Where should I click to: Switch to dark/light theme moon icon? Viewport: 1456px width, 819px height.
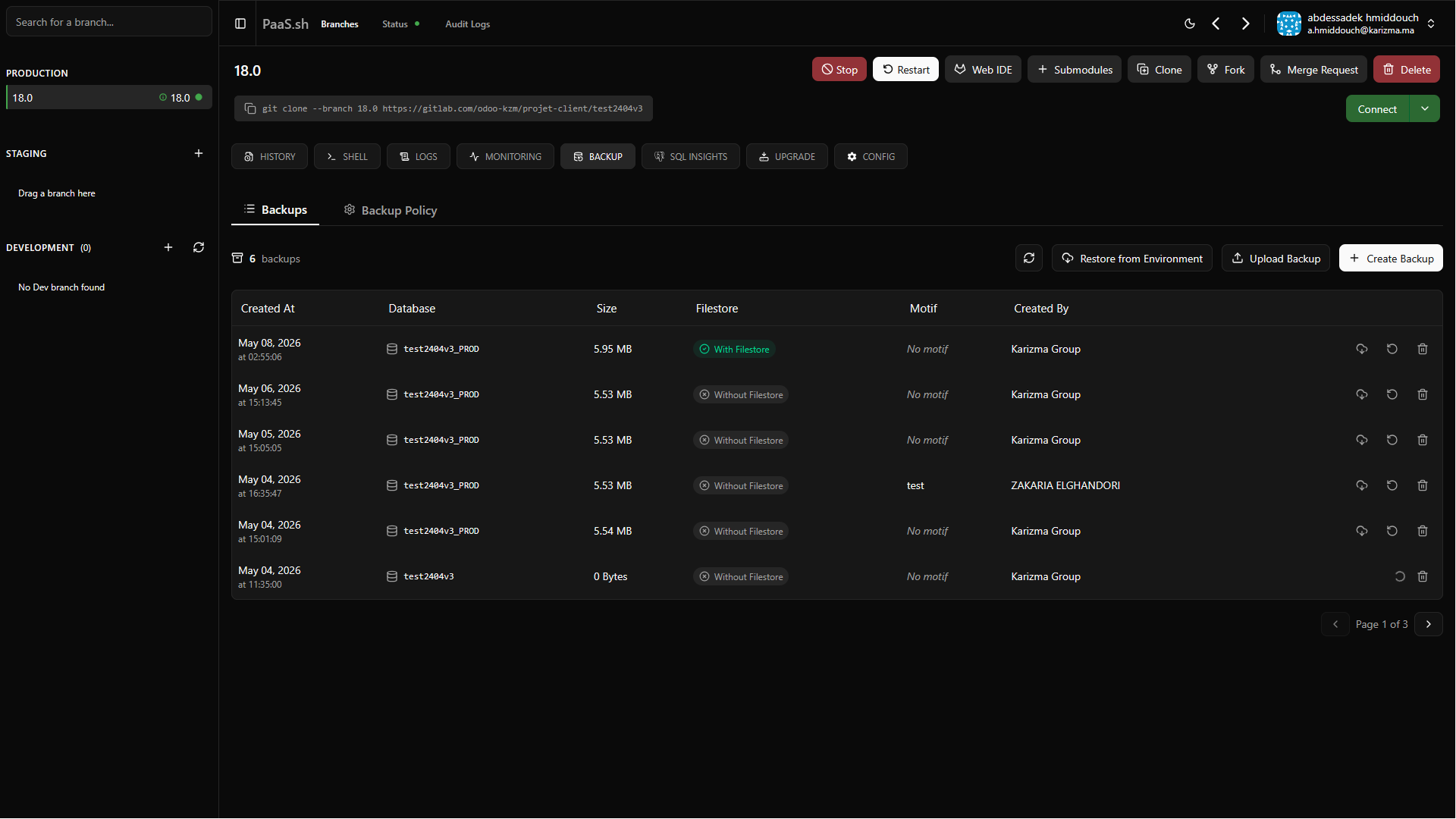tap(1190, 24)
